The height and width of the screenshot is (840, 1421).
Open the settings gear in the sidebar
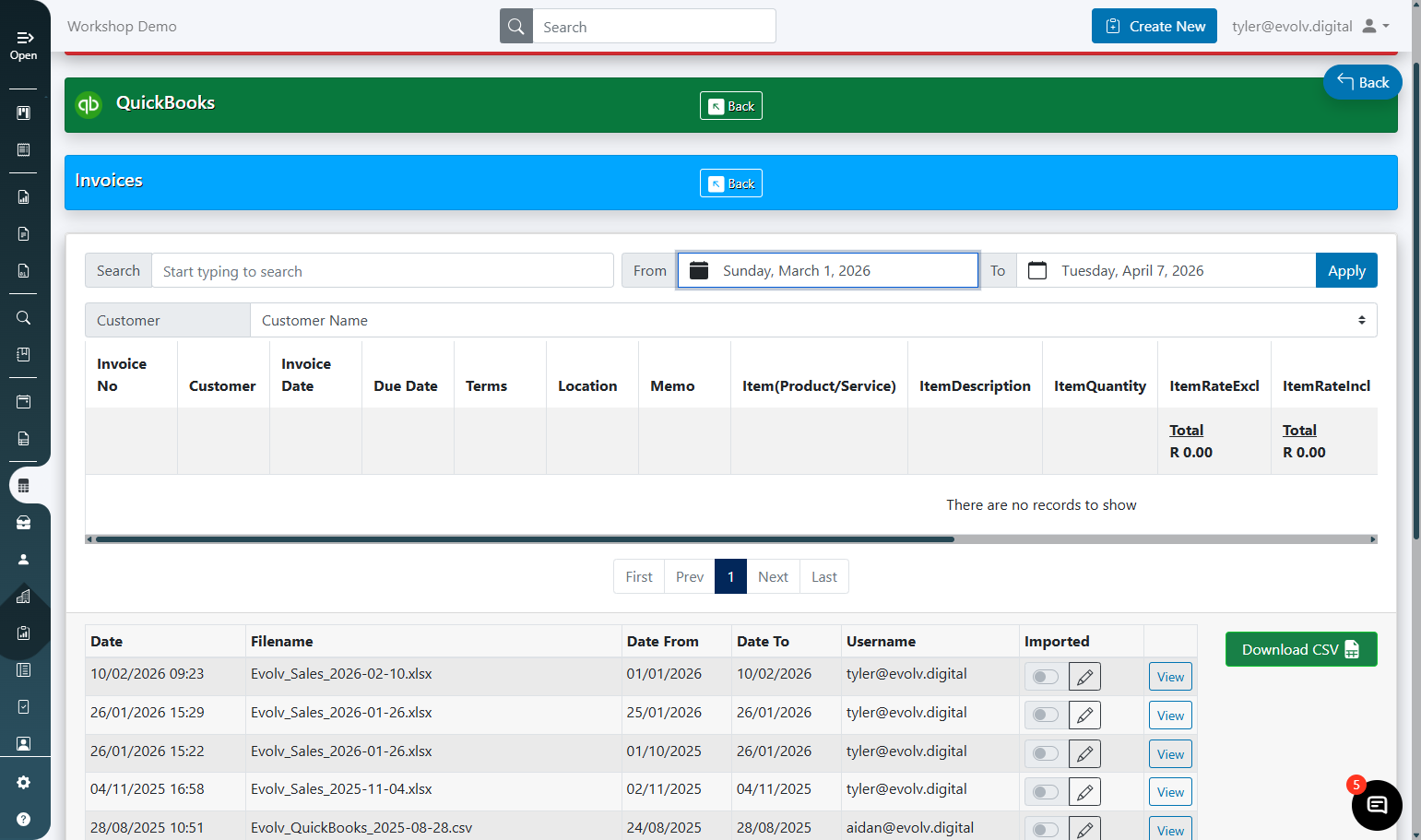coord(24,782)
